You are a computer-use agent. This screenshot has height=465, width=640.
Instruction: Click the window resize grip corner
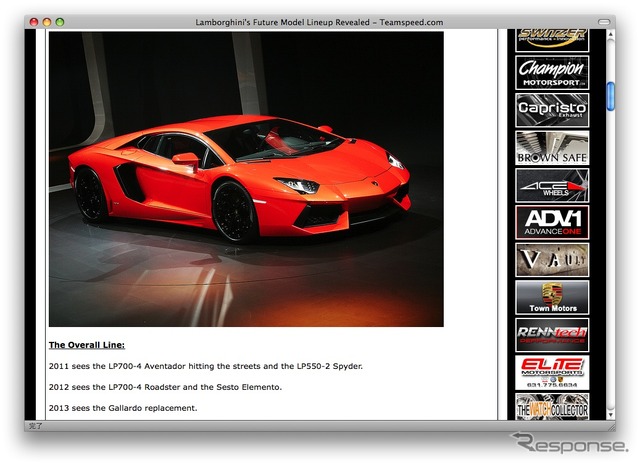tap(611, 427)
